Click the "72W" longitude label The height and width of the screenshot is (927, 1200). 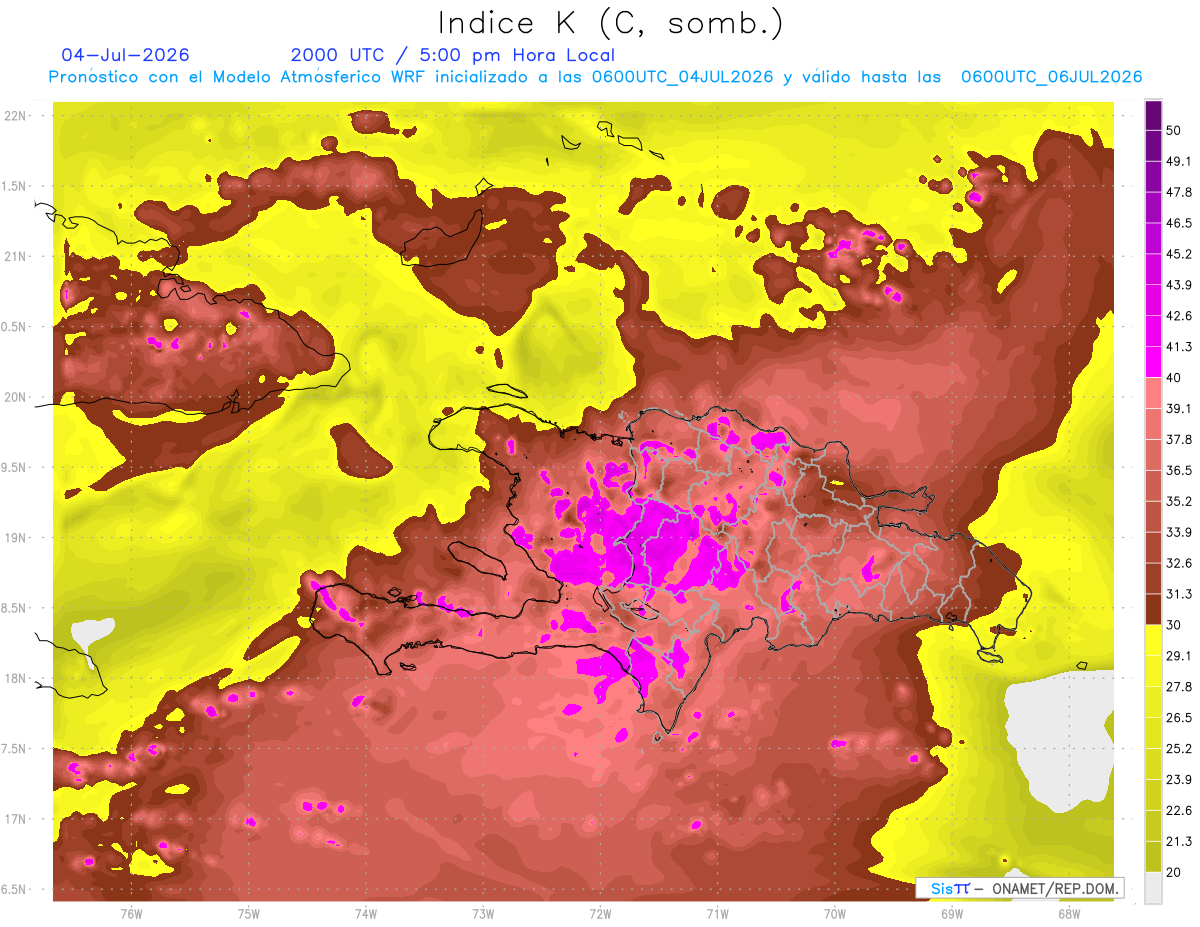[x=600, y=914]
